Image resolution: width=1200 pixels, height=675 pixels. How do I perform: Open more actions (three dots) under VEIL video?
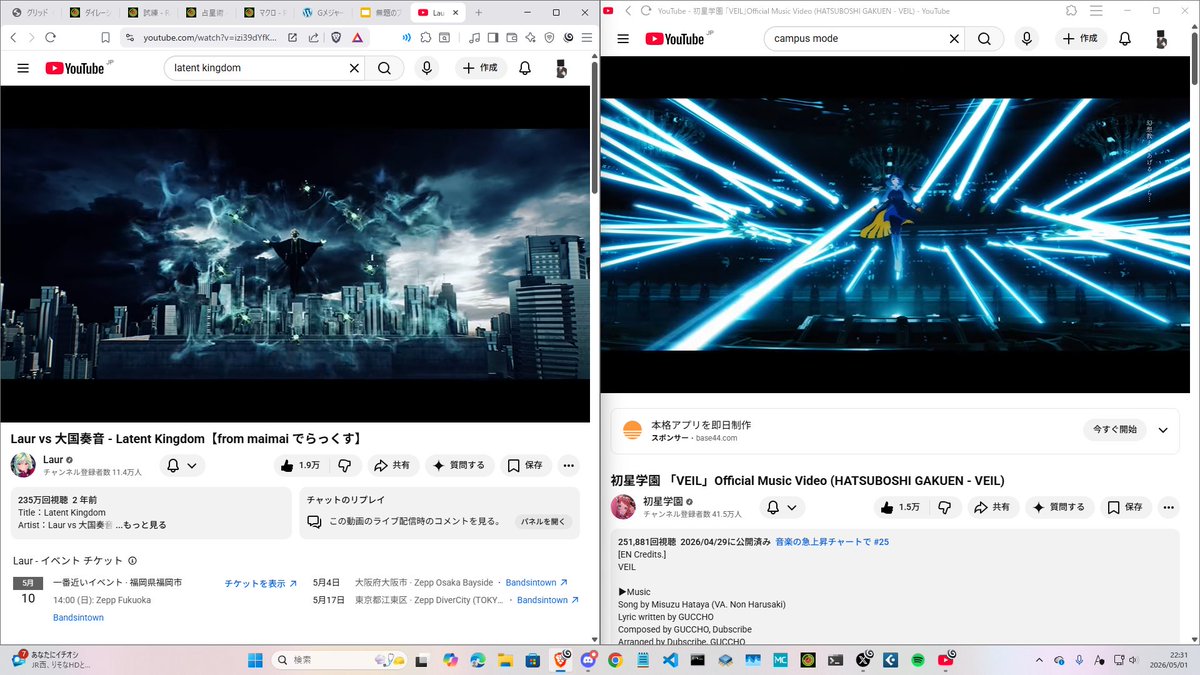click(1168, 507)
